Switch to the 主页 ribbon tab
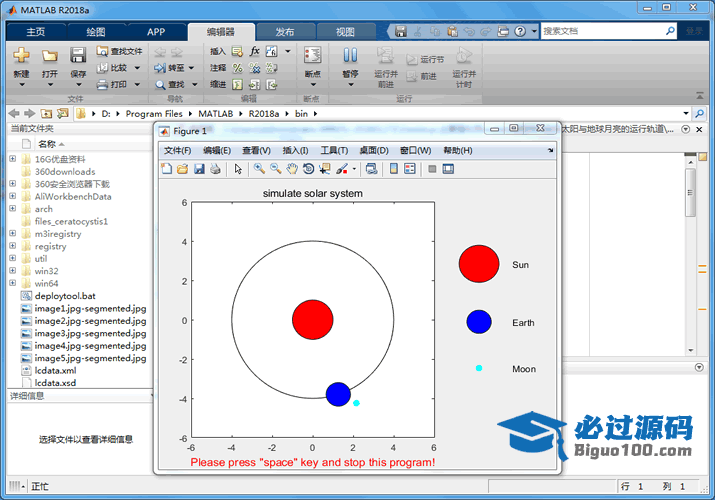 click(36, 32)
